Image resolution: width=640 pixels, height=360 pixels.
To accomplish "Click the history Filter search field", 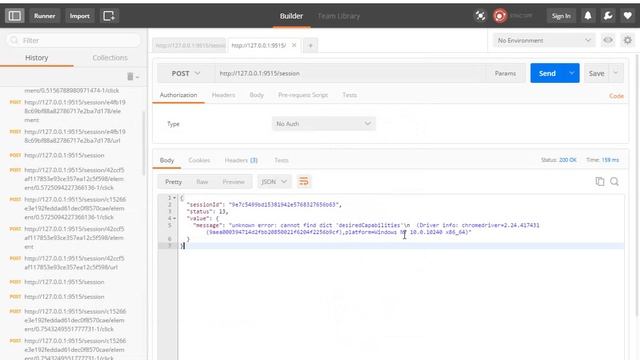I will pos(73,40).
